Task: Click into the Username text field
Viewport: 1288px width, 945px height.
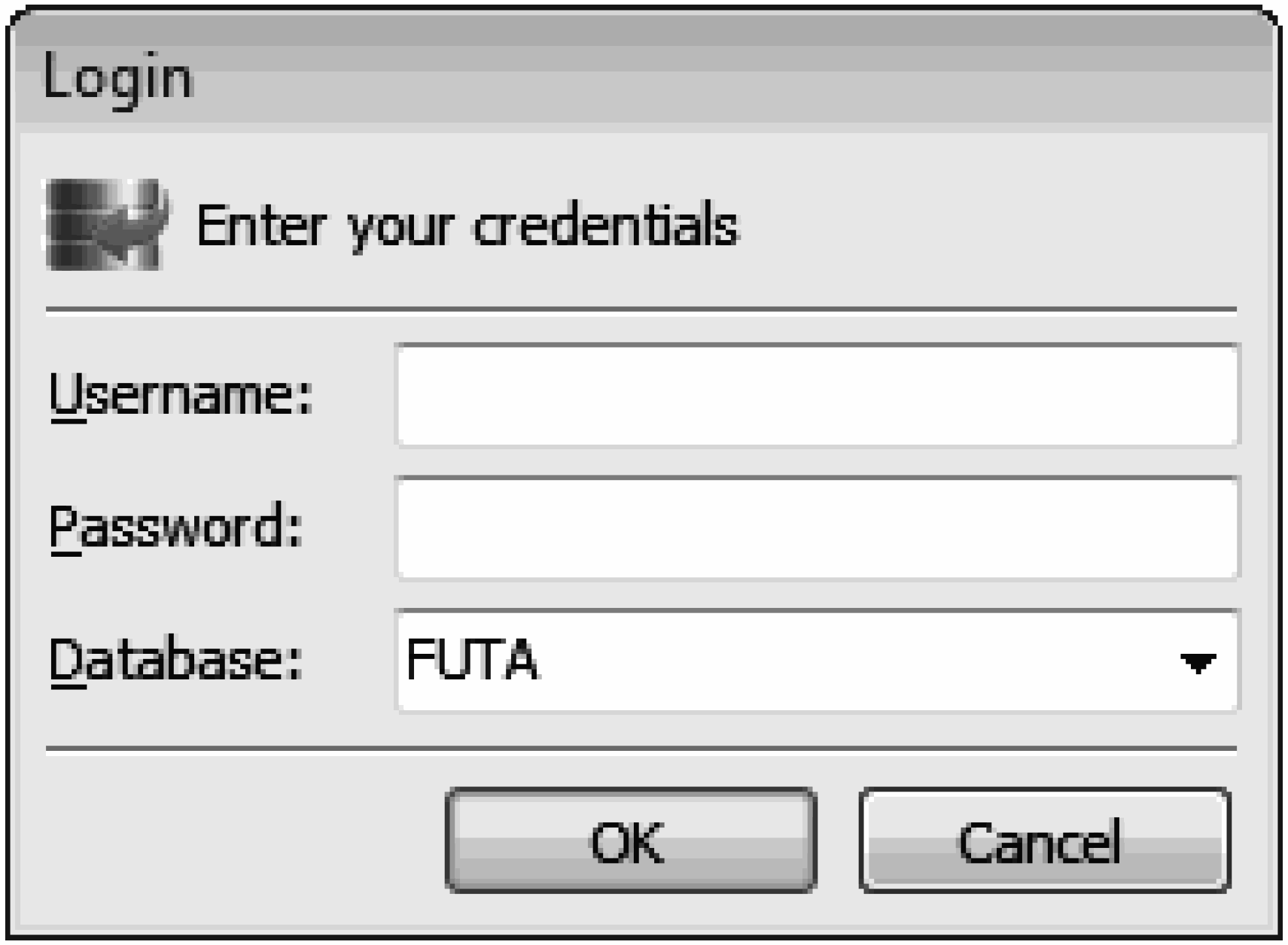Action: click(x=816, y=395)
